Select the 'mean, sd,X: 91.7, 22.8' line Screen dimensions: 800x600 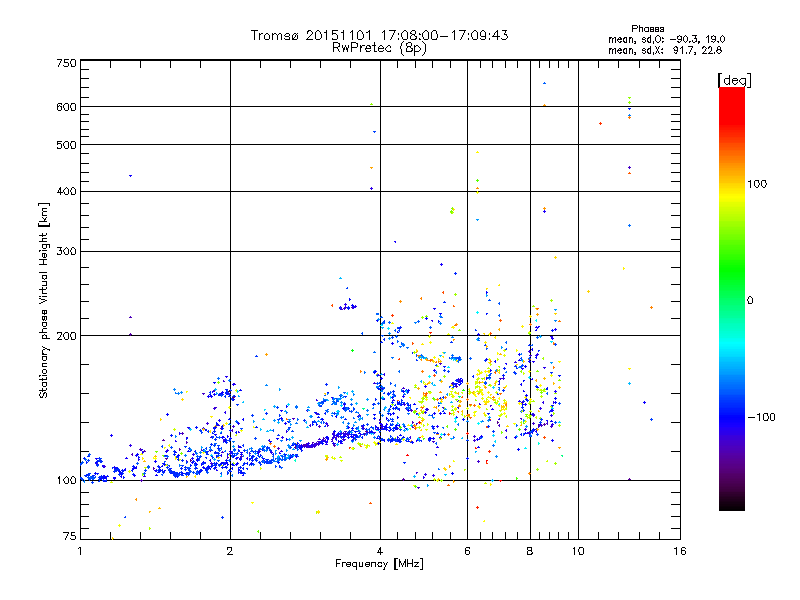click(665, 50)
